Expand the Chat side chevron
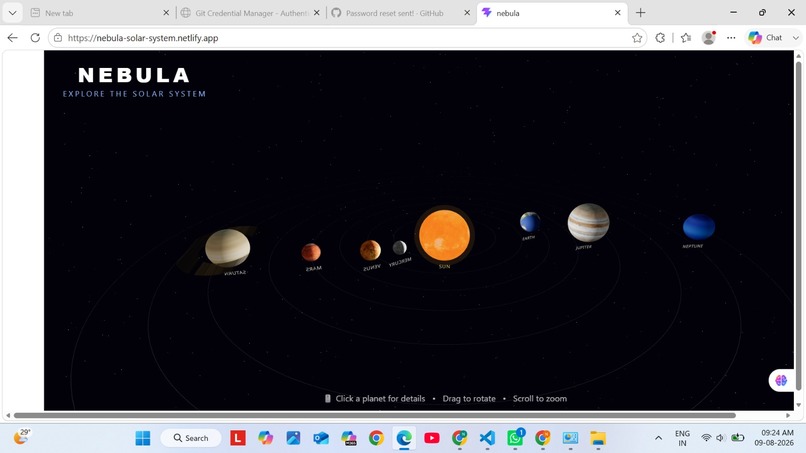This screenshot has width=806, height=453. point(796,38)
